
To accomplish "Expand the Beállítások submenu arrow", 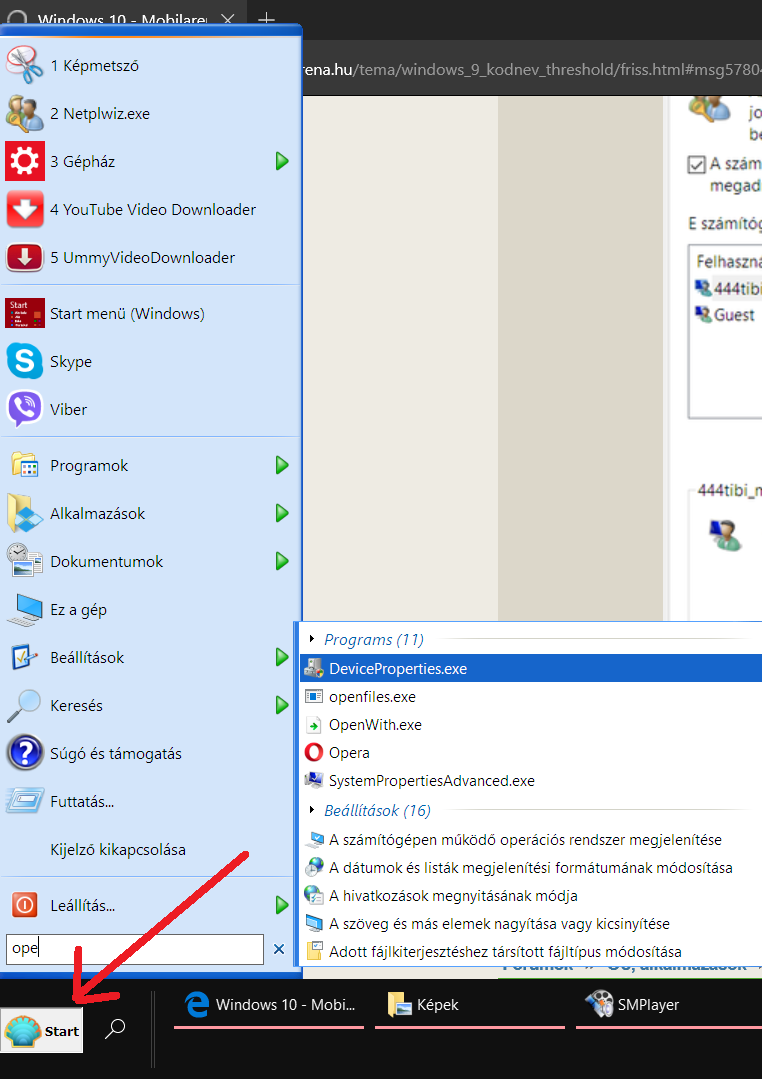I will 282,657.
